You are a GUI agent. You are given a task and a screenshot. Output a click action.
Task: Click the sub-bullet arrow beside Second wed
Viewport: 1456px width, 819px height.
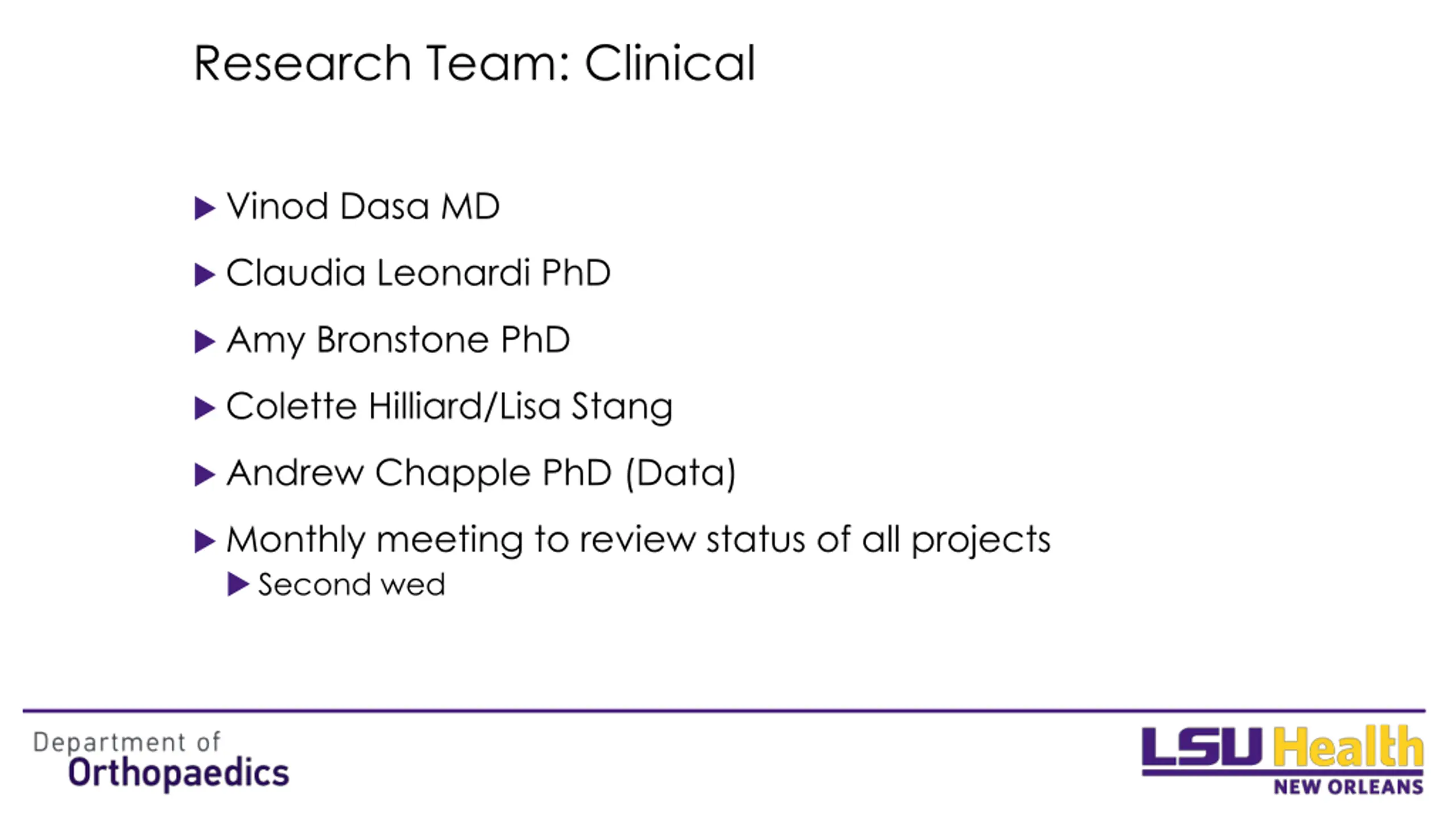238,584
